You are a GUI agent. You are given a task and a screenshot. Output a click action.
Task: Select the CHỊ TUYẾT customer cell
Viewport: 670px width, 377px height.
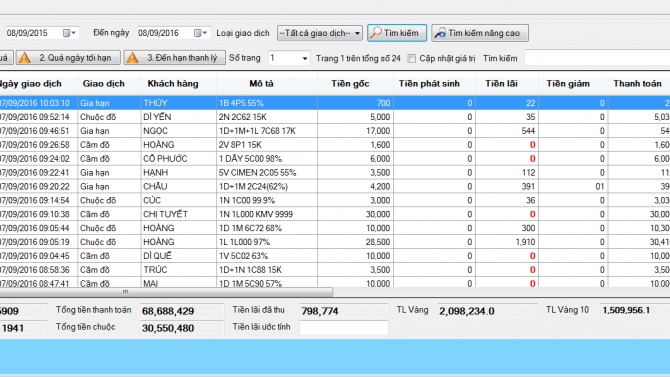click(179, 214)
